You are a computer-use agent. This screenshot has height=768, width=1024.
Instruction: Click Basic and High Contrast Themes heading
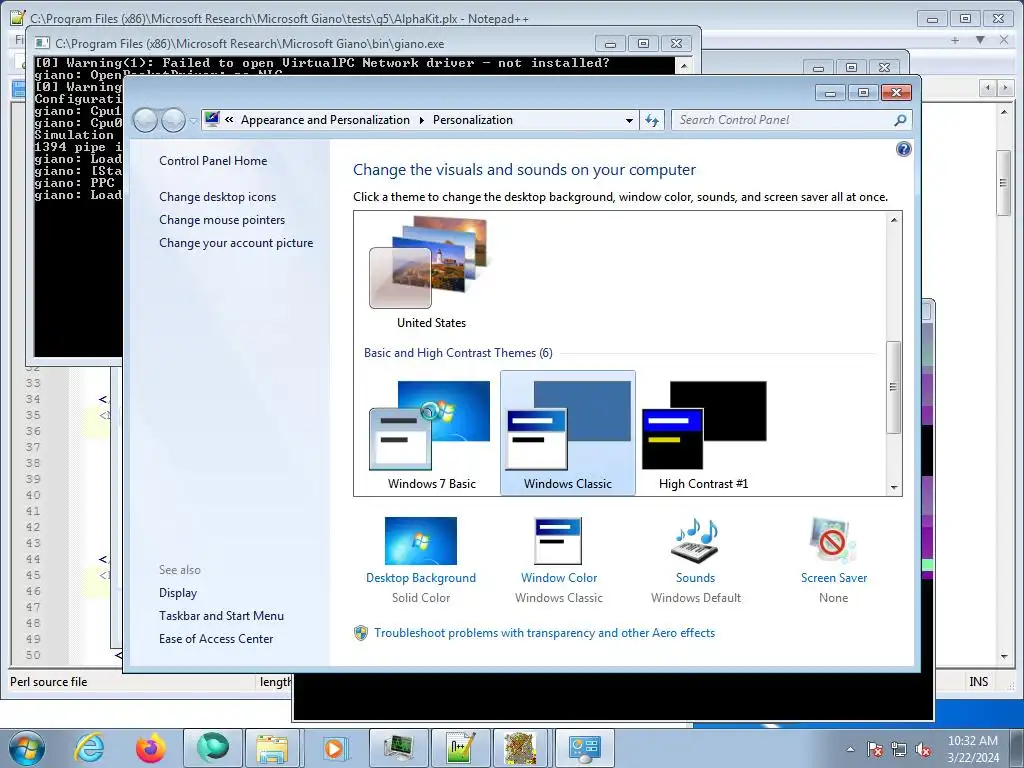(458, 353)
